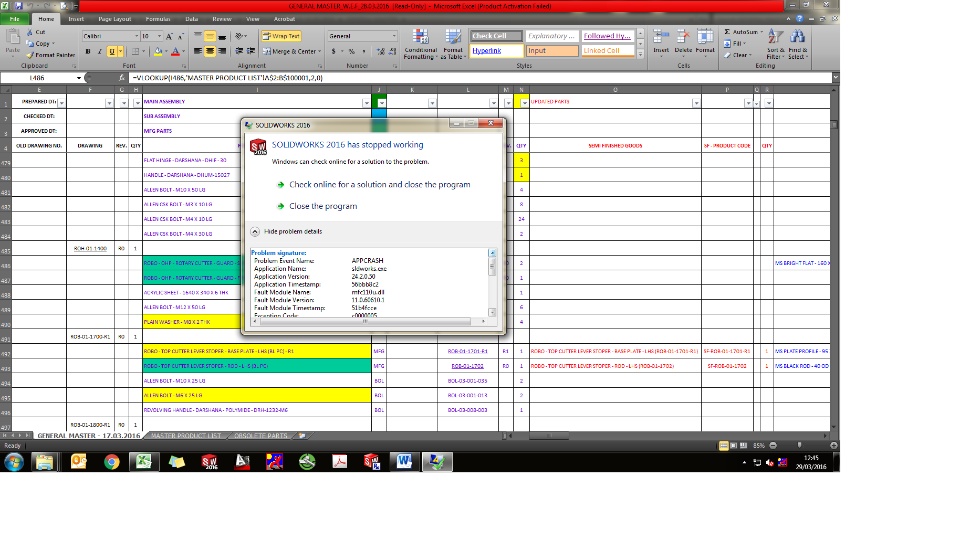Click the Top Align icon
The width and height of the screenshot is (960, 540).
pyautogui.click(x=198, y=36)
